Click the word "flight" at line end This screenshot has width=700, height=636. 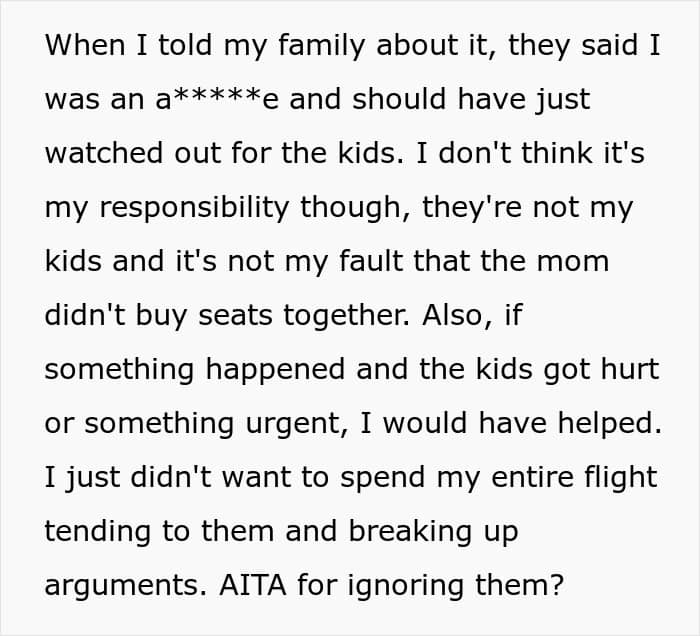[619, 479]
